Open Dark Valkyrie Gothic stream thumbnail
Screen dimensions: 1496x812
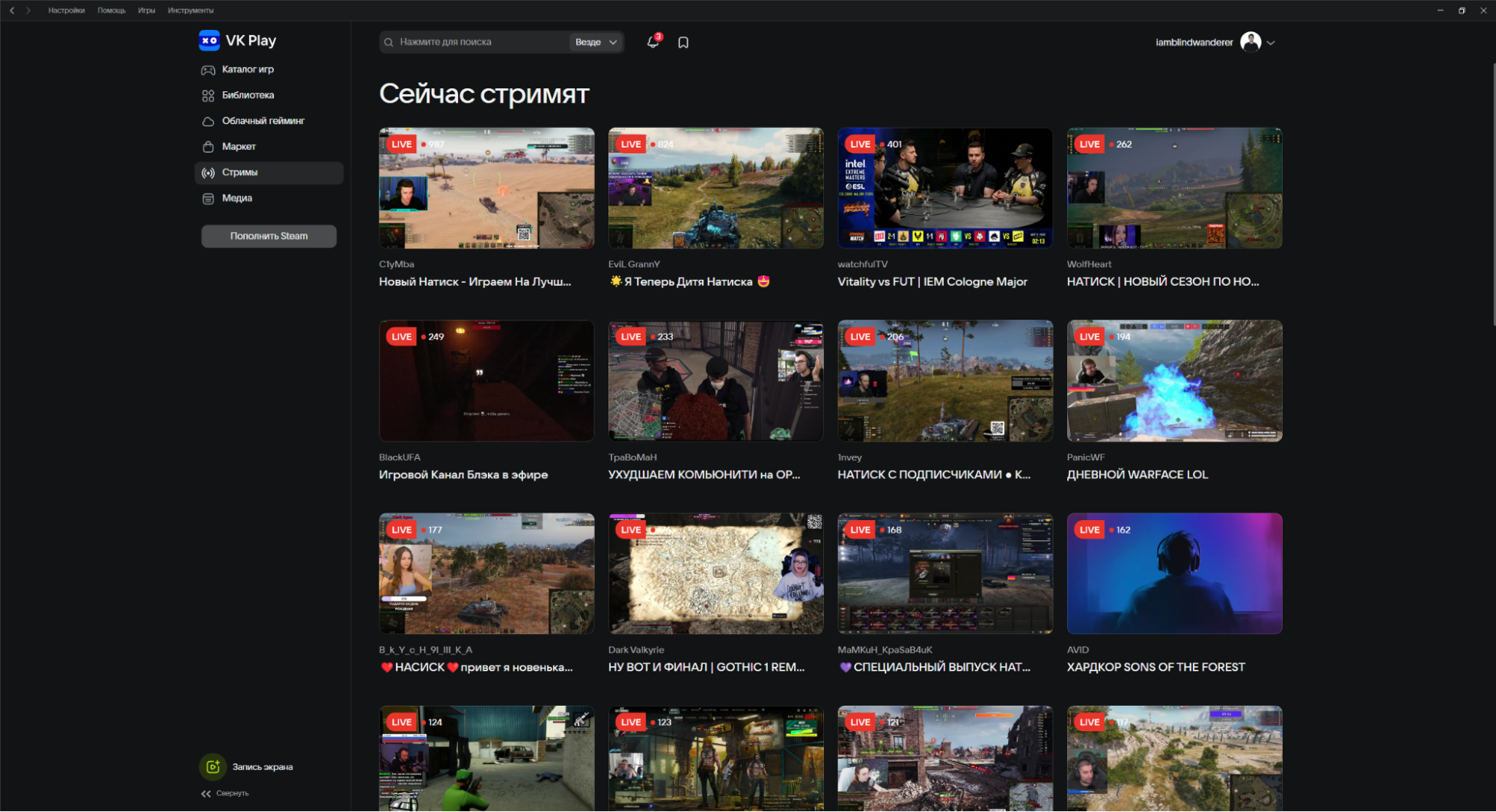pos(716,574)
